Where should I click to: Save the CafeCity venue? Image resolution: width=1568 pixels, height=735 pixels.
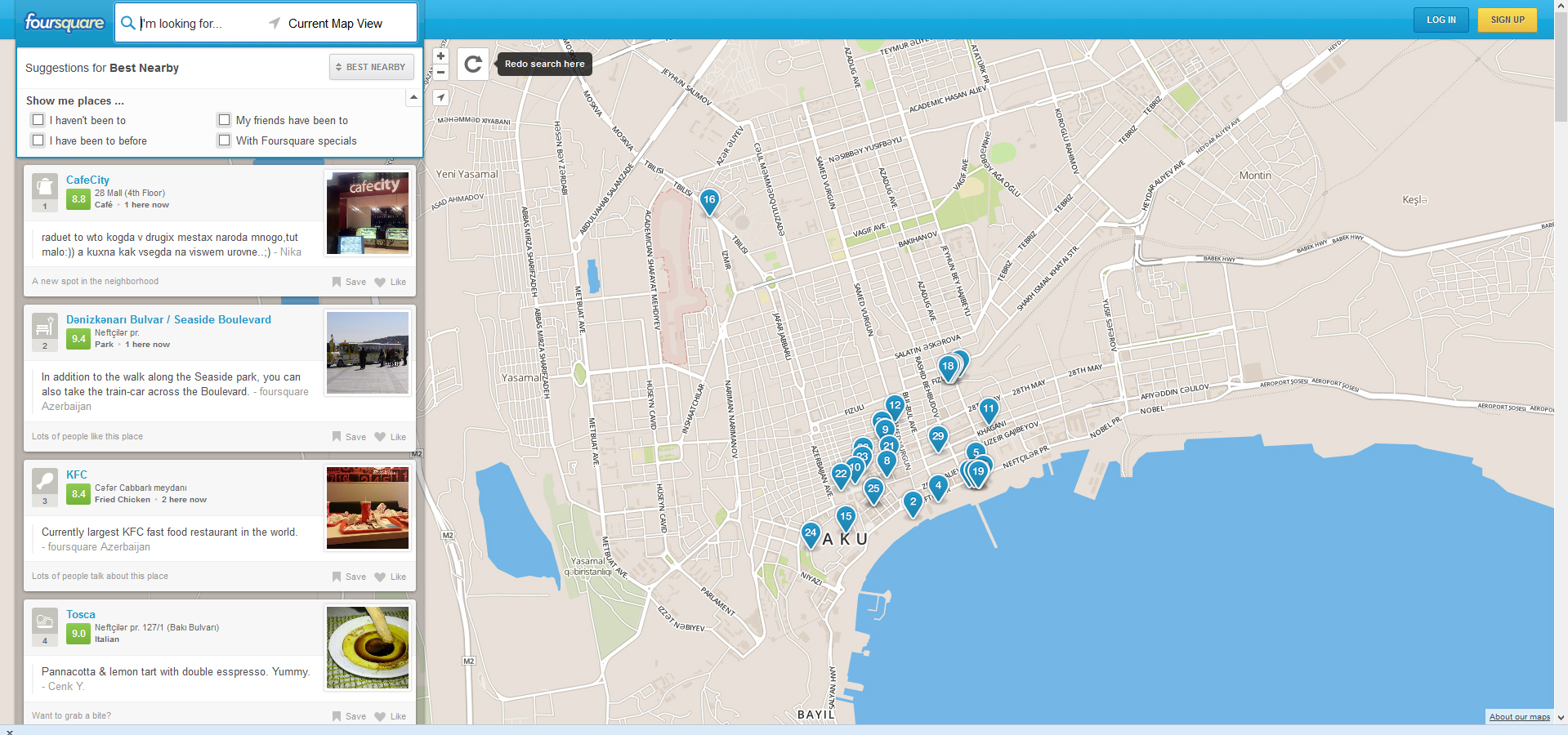(349, 282)
